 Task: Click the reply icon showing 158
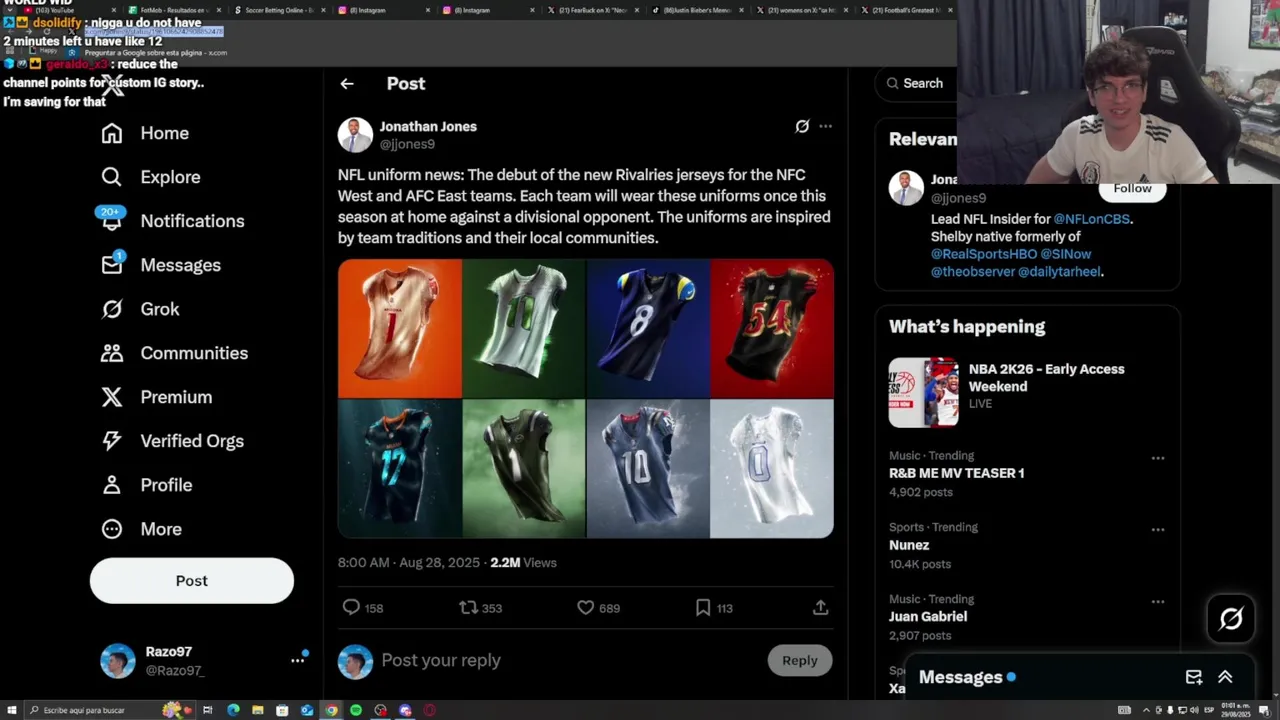pos(351,607)
